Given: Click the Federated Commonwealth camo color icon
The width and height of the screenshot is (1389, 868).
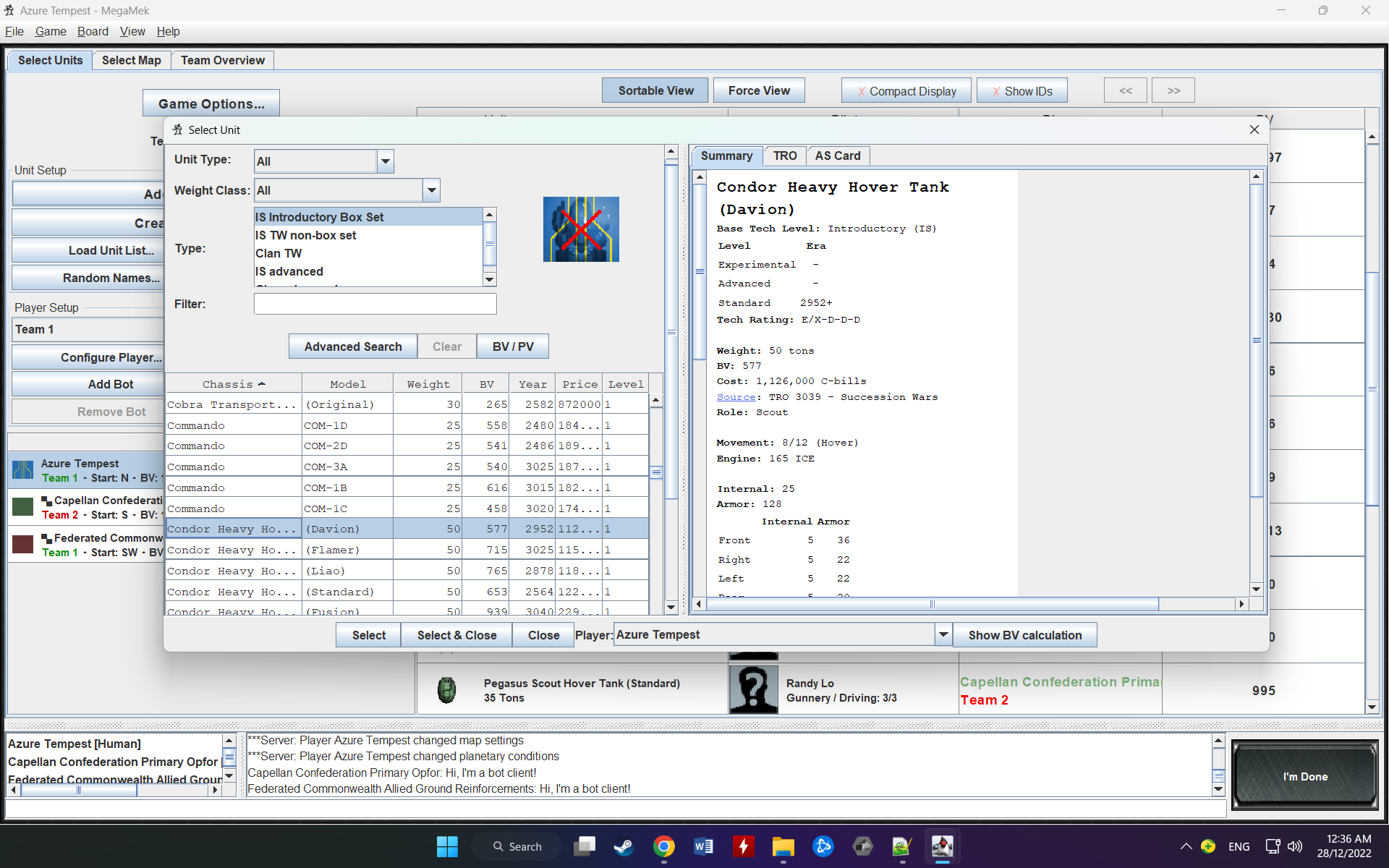Looking at the screenshot, I should point(23,545).
